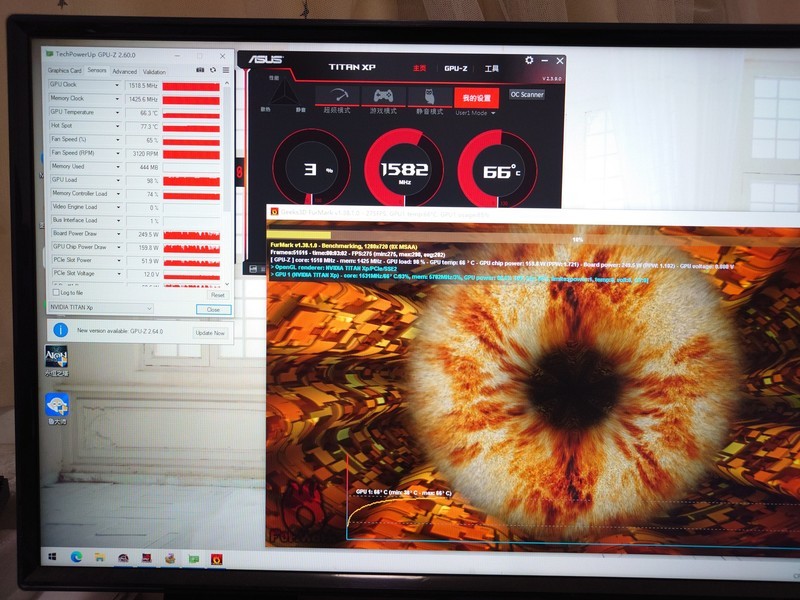This screenshot has width=800, height=600.
Task: Click the green GPU-Z taskbar icon
Action: [193, 559]
